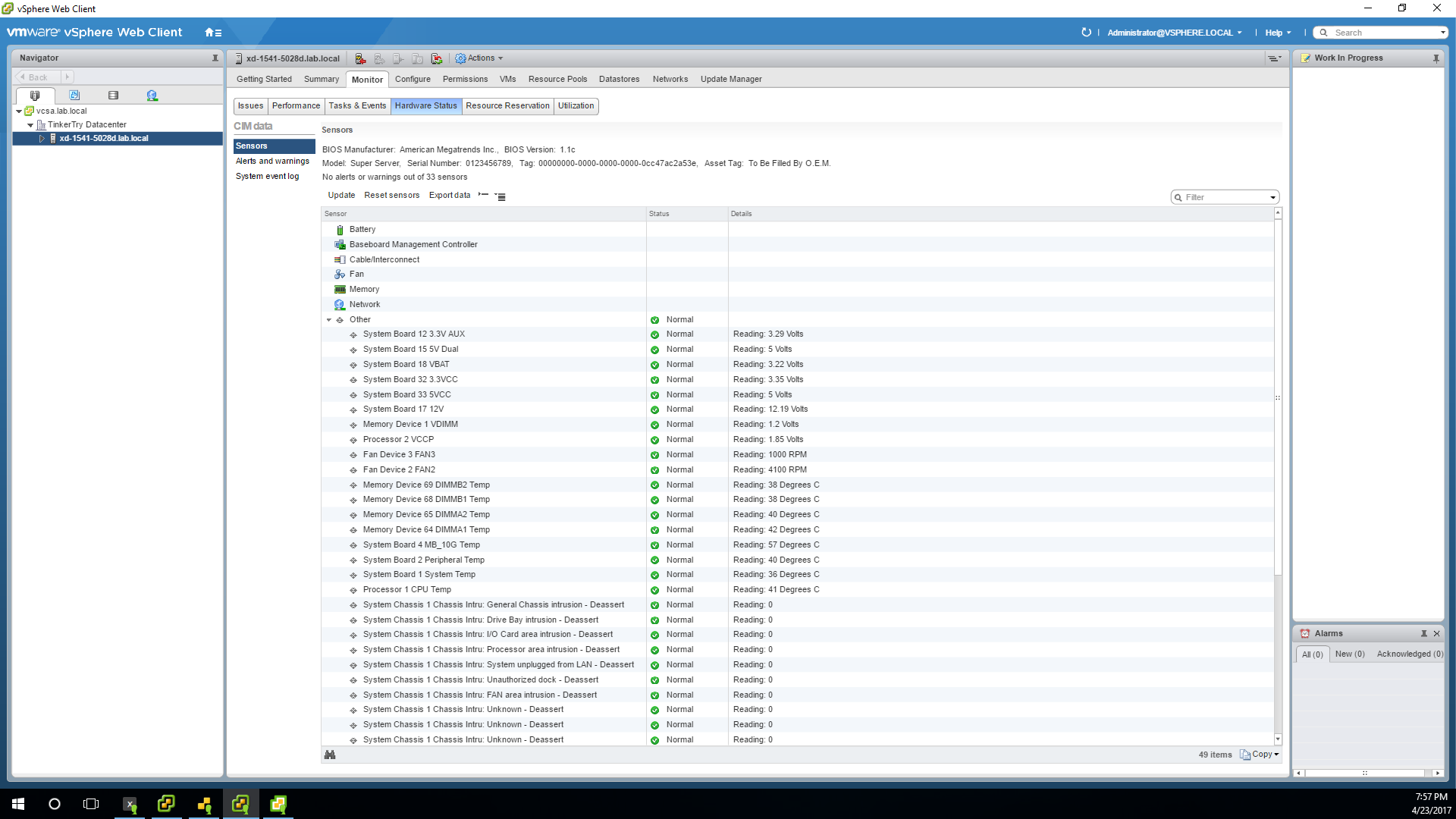Image resolution: width=1456 pixels, height=819 pixels.
Task: Click the Reset sensors button
Action: (391, 195)
